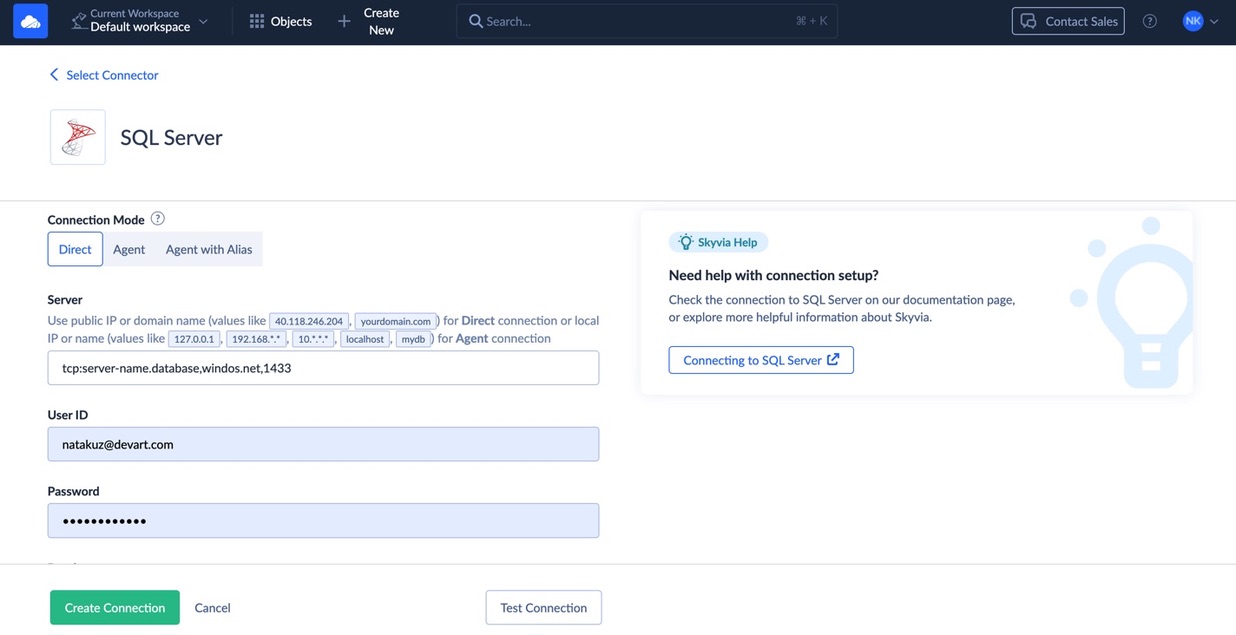
Task: Open the help question mark icon in header
Action: 1150,21
